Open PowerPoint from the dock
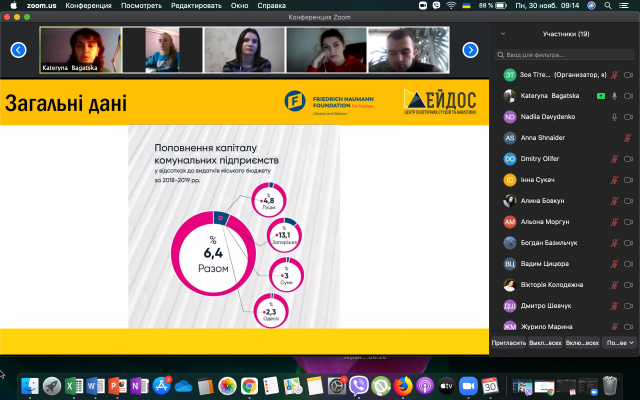The width and height of the screenshot is (640, 400). pos(118,386)
